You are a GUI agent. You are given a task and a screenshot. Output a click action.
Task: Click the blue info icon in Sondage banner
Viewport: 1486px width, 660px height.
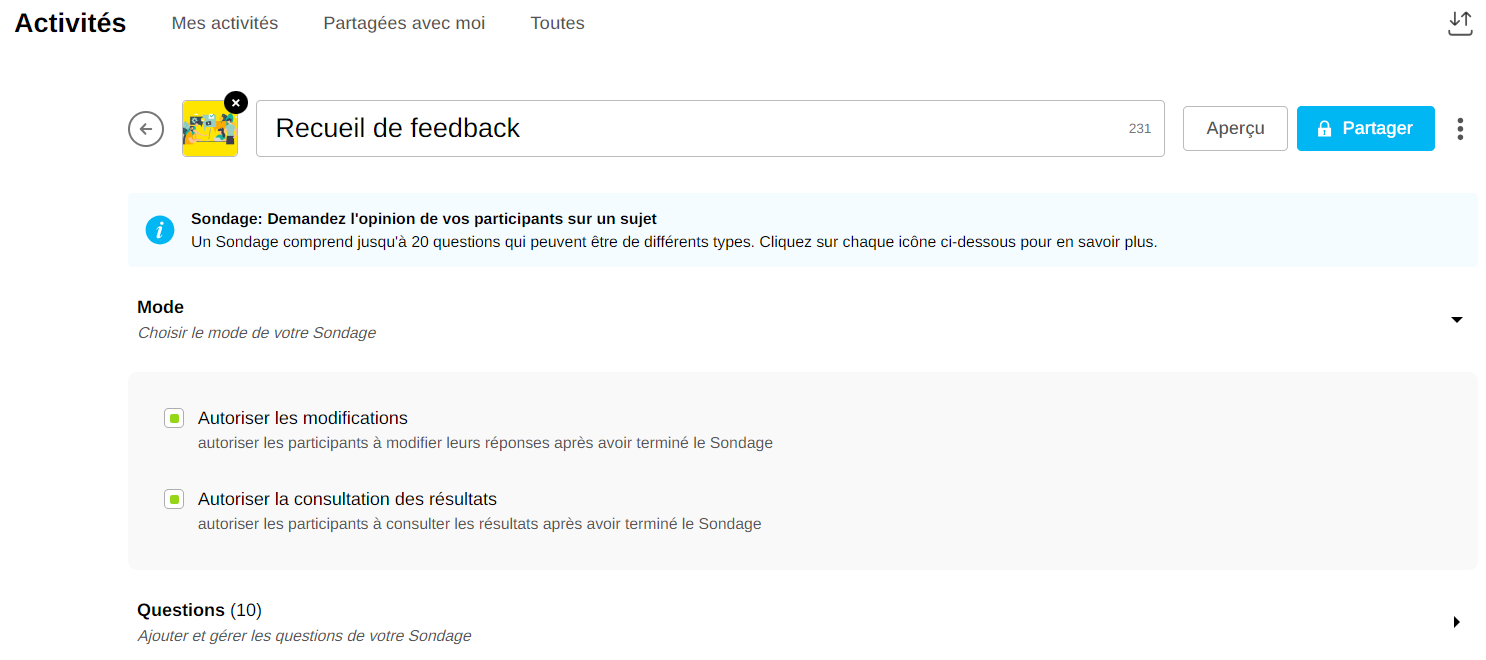(x=160, y=230)
